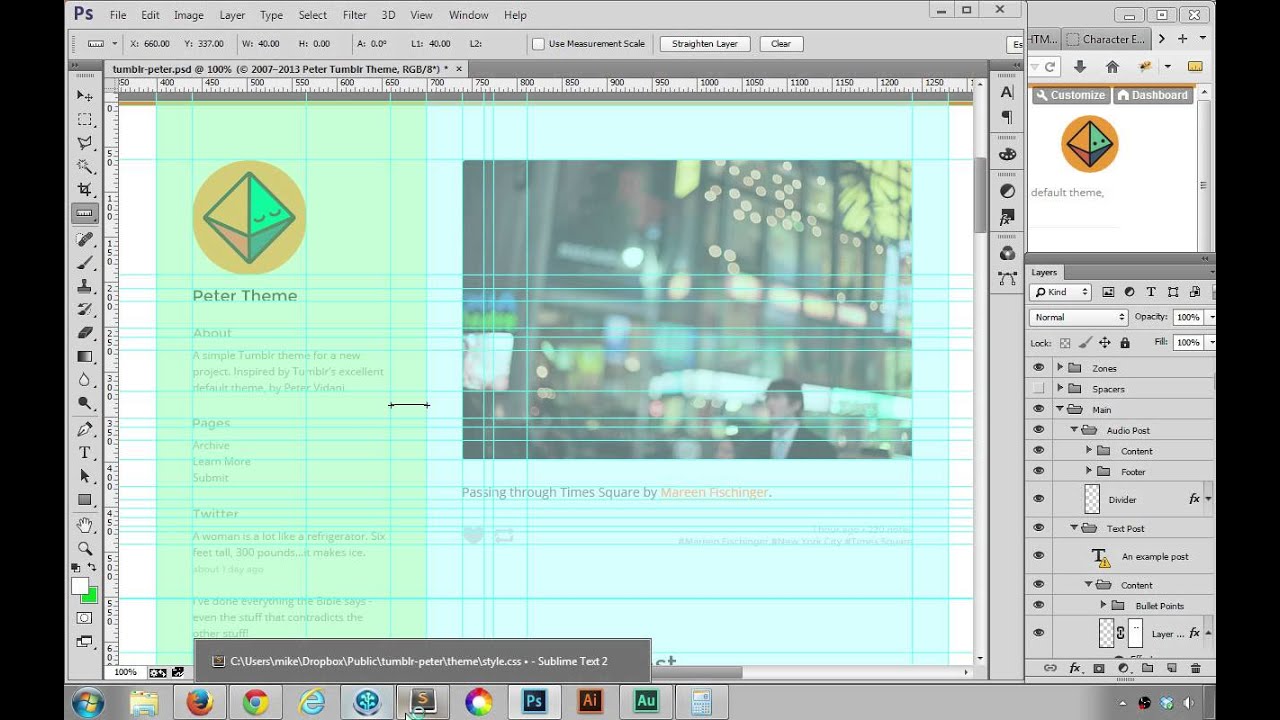This screenshot has width=1280, height=720.
Task: Toggle Quick Mask mode icon
Action: point(85,618)
